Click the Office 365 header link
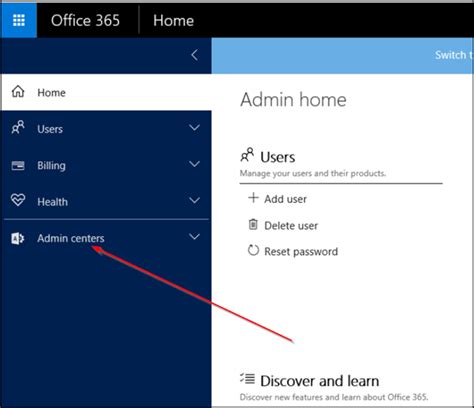The height and width of the screenshot is (408, 474). click(85, 21)
